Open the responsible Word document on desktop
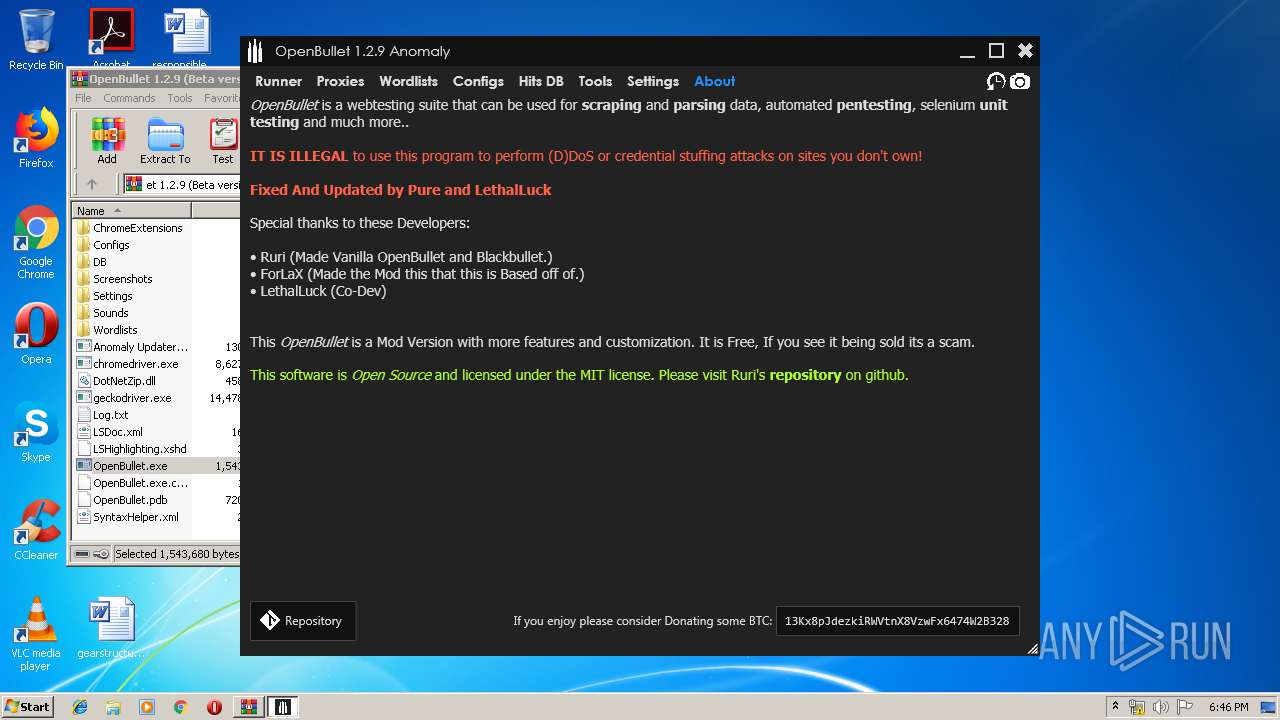 [186, 40]
